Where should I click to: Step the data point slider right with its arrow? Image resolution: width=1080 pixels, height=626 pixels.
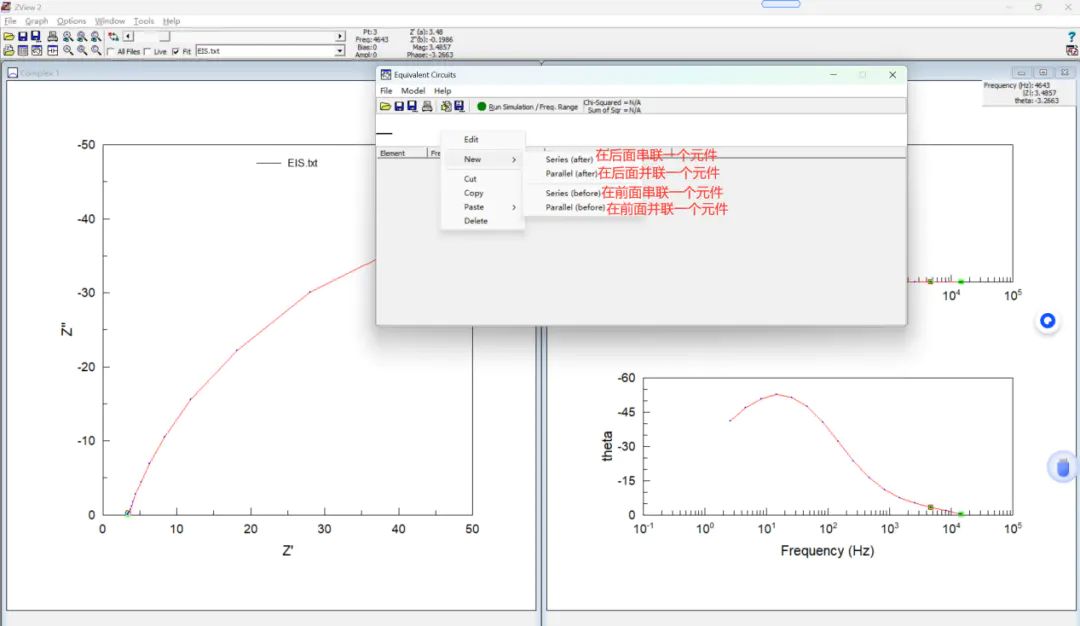[340, 36]
